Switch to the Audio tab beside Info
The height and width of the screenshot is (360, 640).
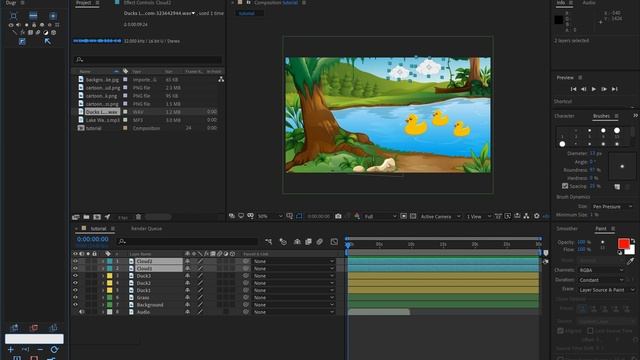[589, 3]
